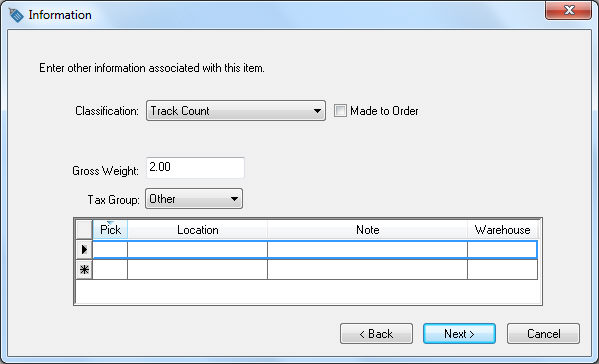Click the Note cell in current row

367,250
